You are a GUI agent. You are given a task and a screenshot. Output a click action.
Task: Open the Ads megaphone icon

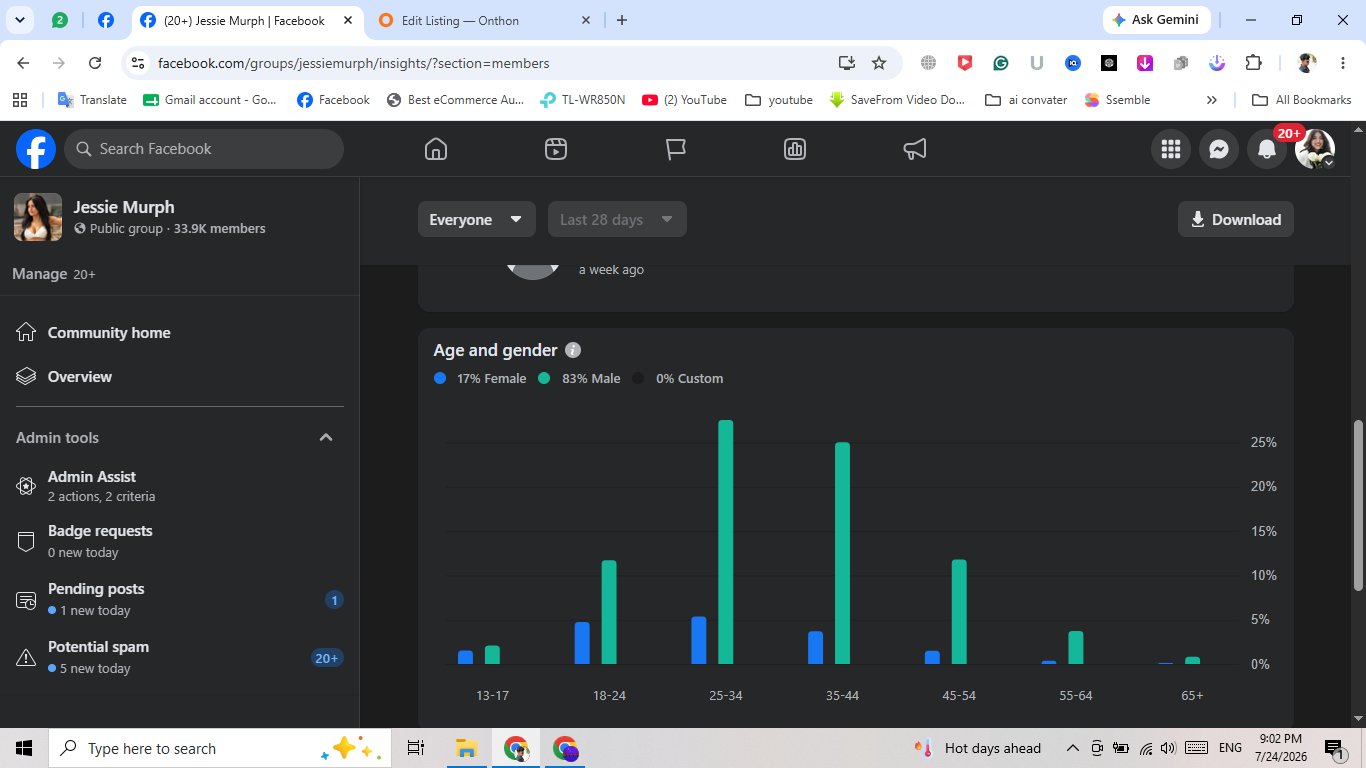click(915, 149)
